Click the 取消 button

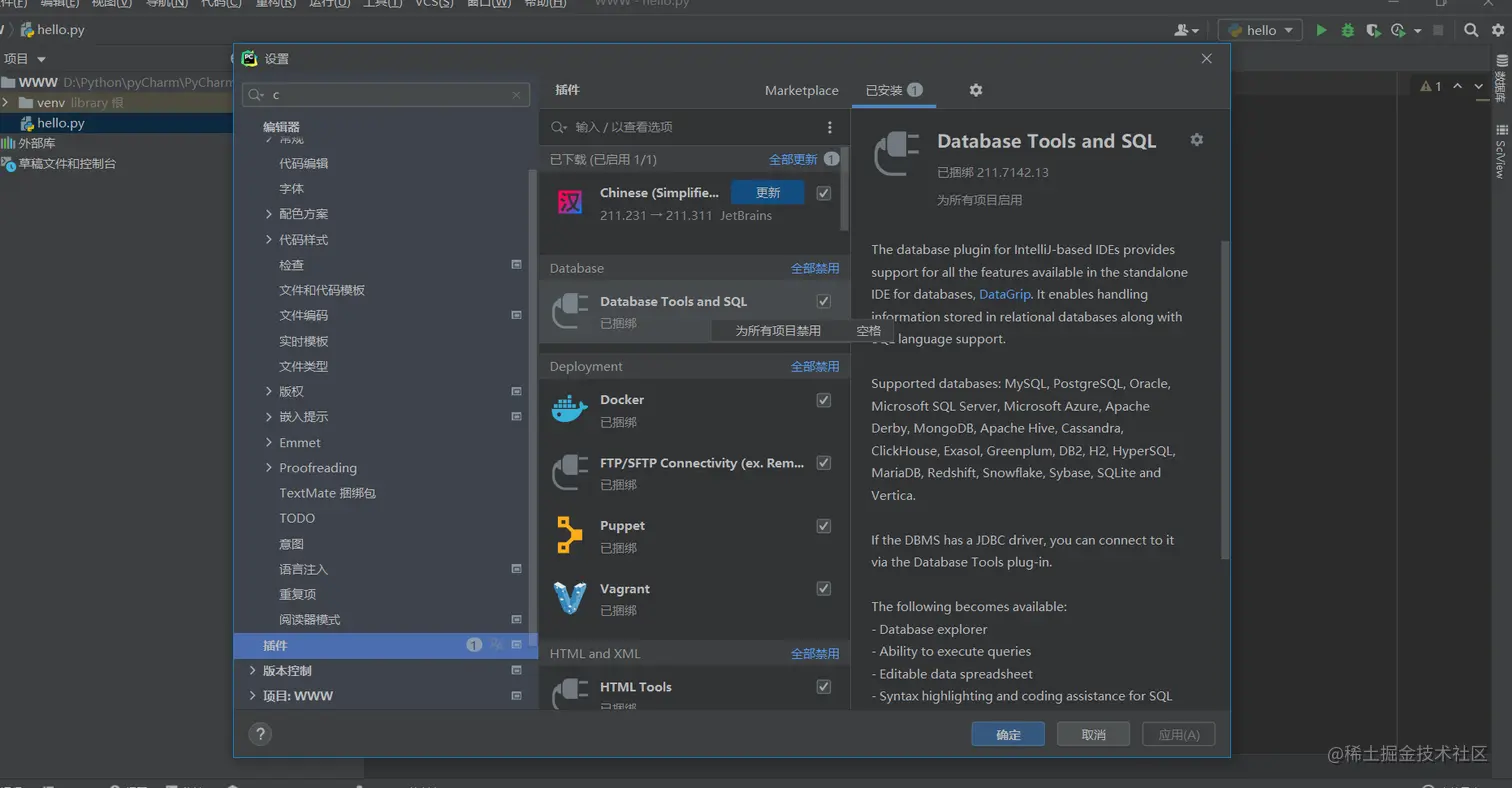click(1093, 735)
